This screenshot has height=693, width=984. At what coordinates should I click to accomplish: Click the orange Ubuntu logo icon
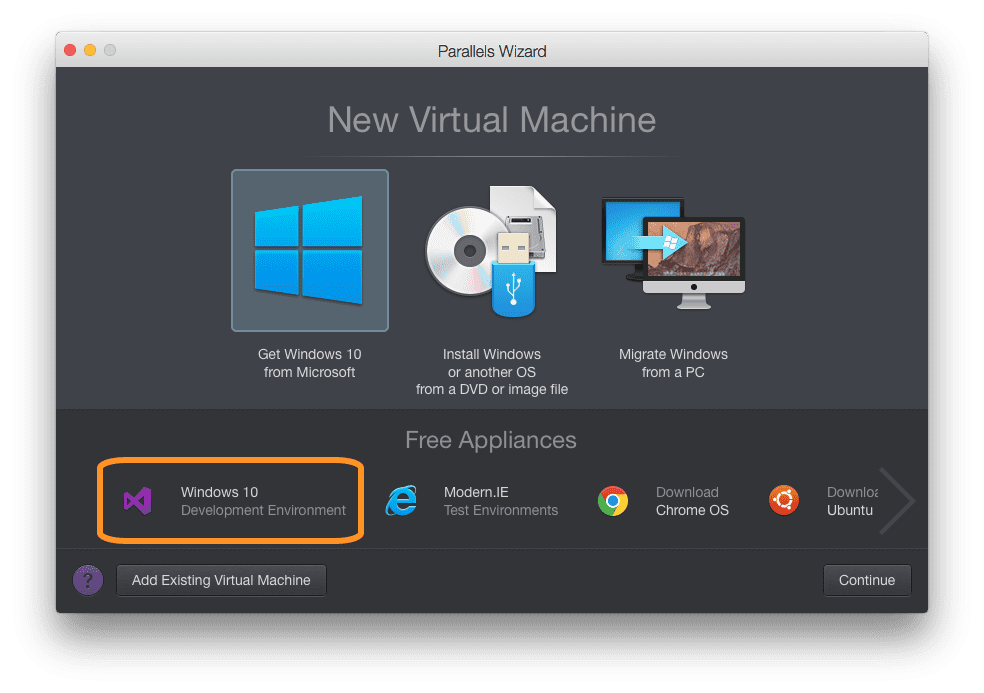pos(784,500)
